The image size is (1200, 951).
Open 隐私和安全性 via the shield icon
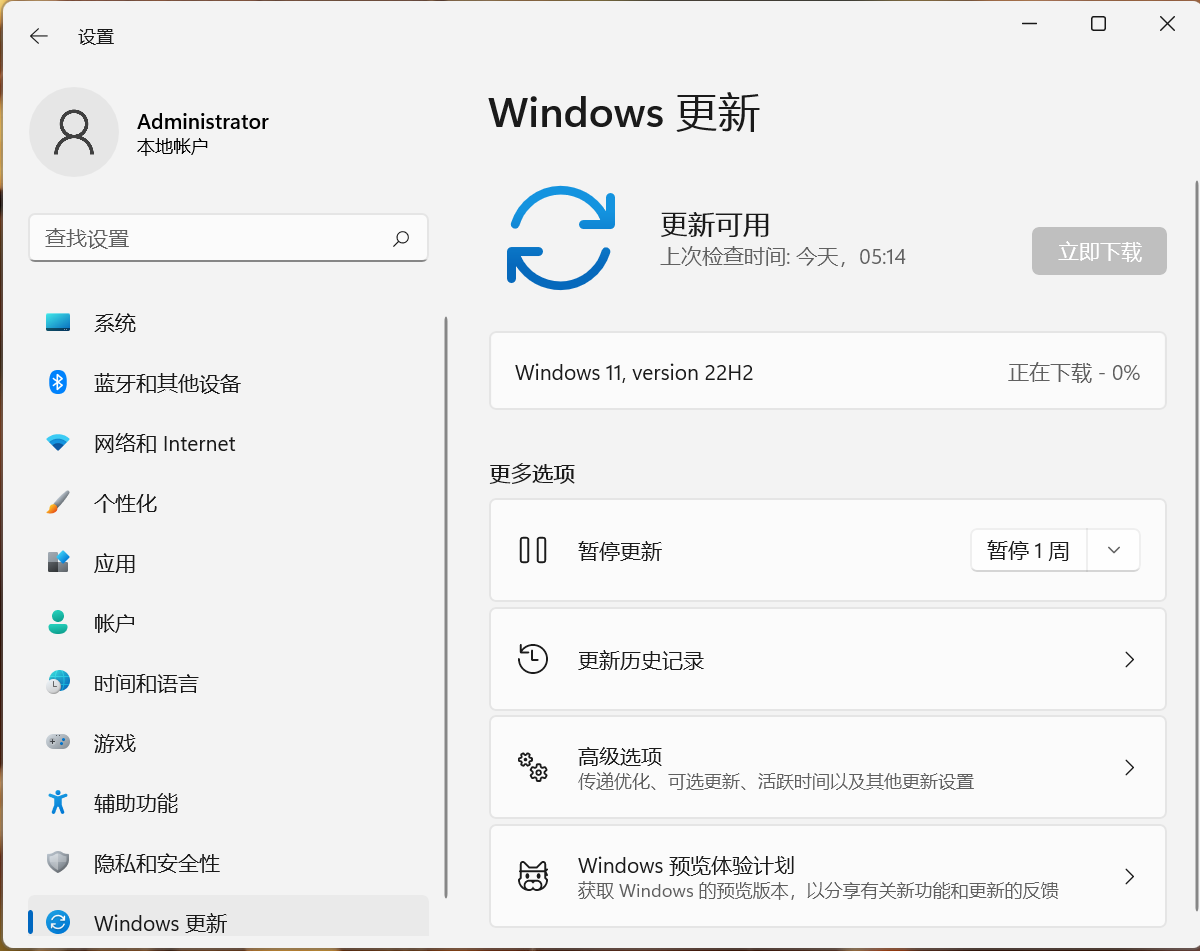click(59, 862)
